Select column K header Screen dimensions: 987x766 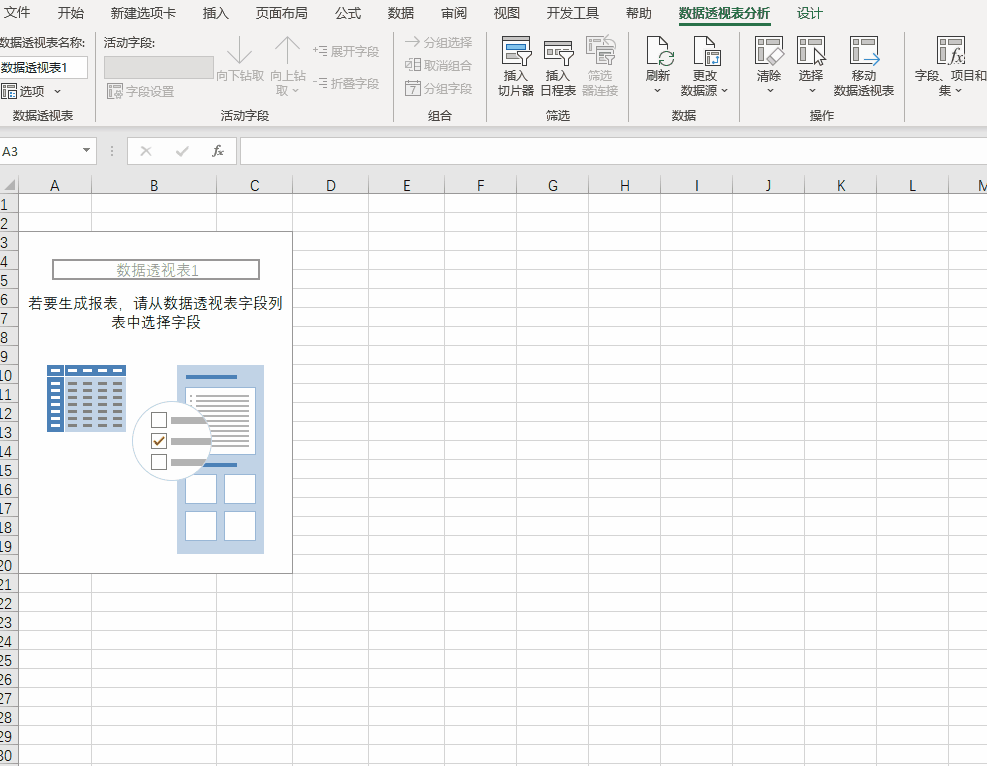click(841, 186)
